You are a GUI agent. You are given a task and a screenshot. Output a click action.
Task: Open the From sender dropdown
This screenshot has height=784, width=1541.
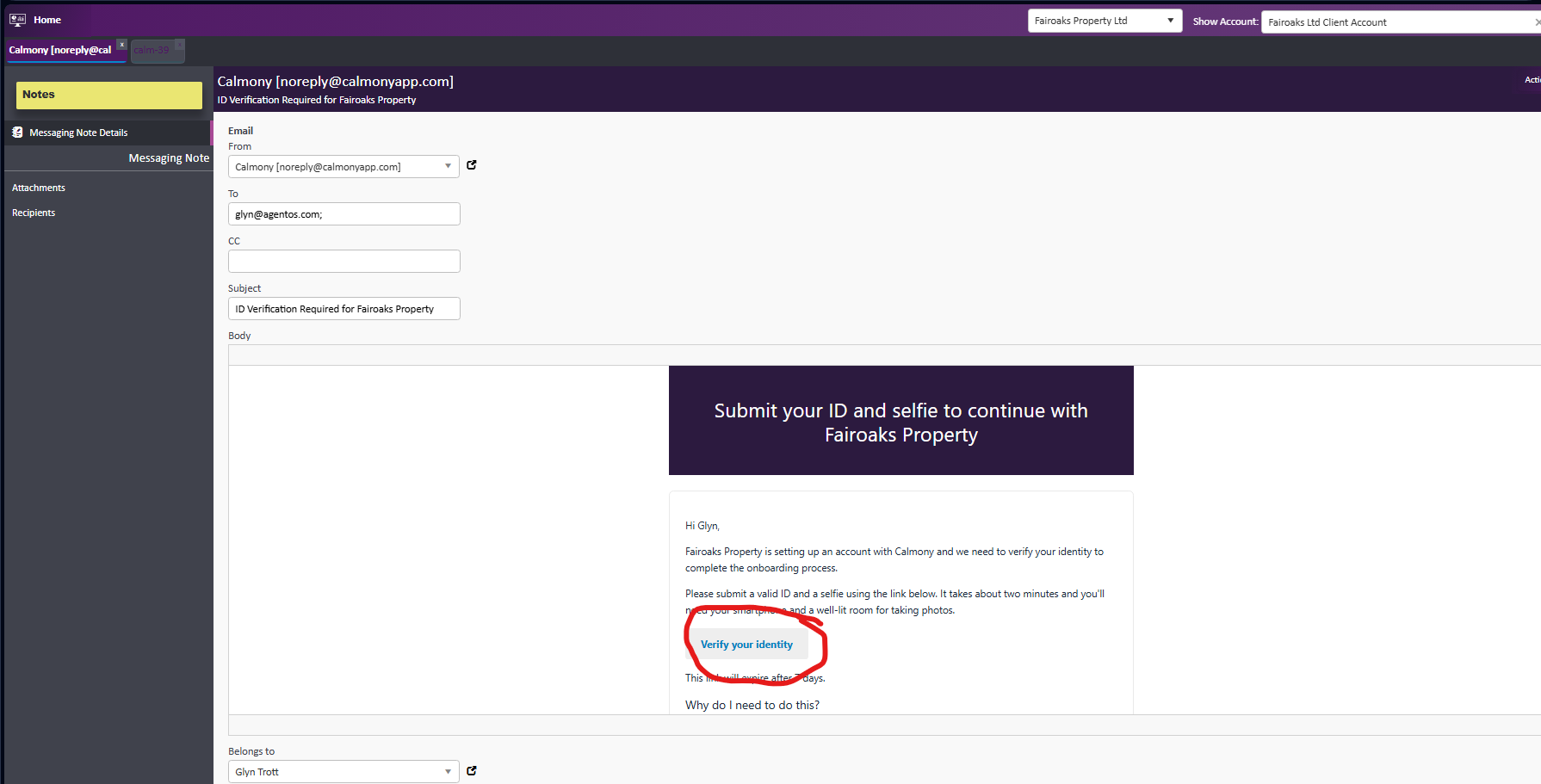pyautogui.click(x=448, y=167)
